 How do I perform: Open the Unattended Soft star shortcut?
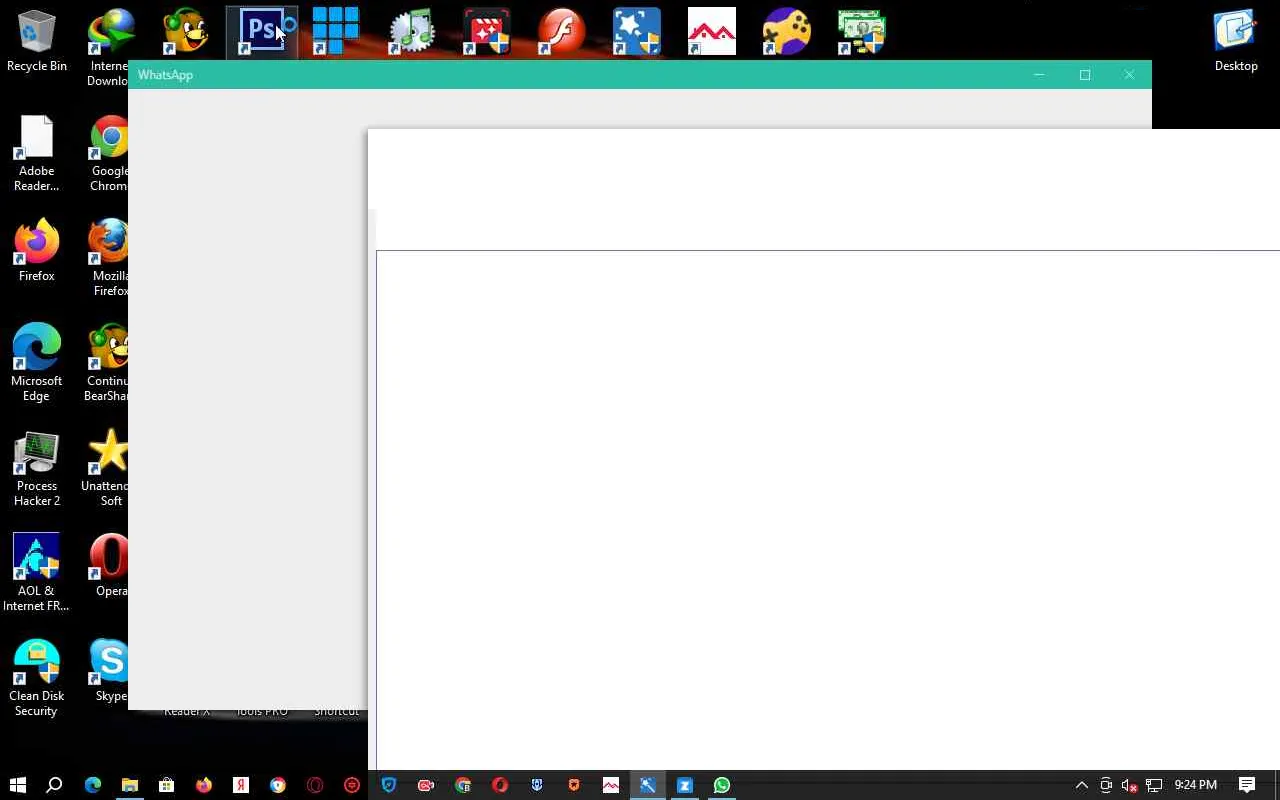106,468
